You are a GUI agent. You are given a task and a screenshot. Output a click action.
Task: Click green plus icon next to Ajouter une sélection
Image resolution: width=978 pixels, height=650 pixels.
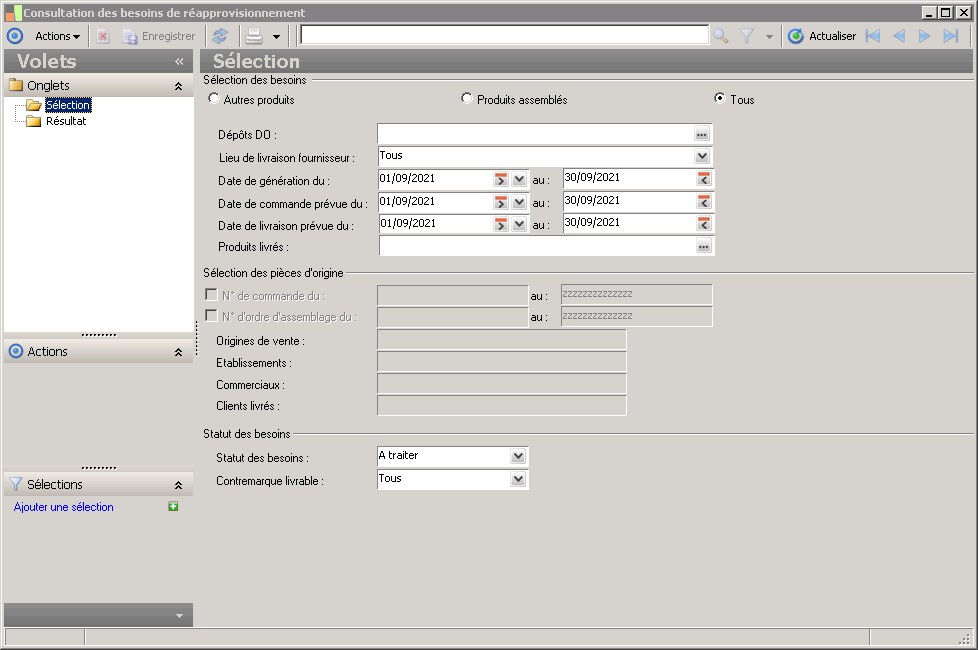click(173, 507)
